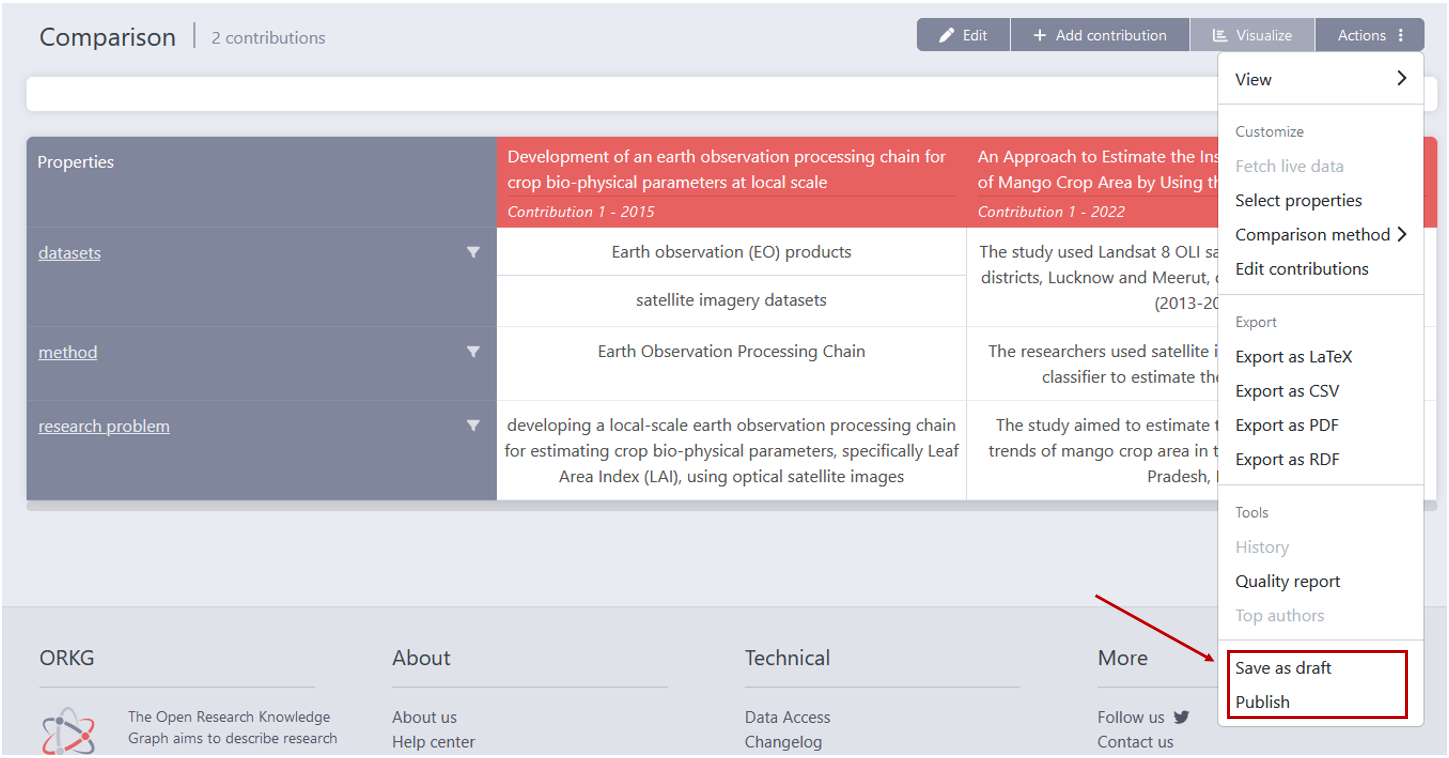The width and height of the screenshot is (1449, 758).
Task: Toggle the Actions dropdown menu
Action: 1371,35
